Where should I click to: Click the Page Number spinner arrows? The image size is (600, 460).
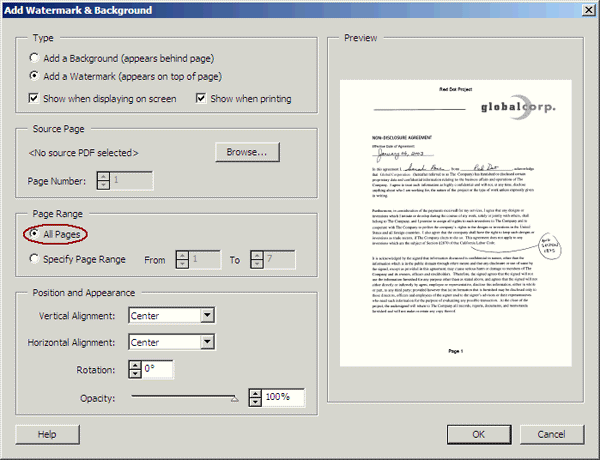102,181
